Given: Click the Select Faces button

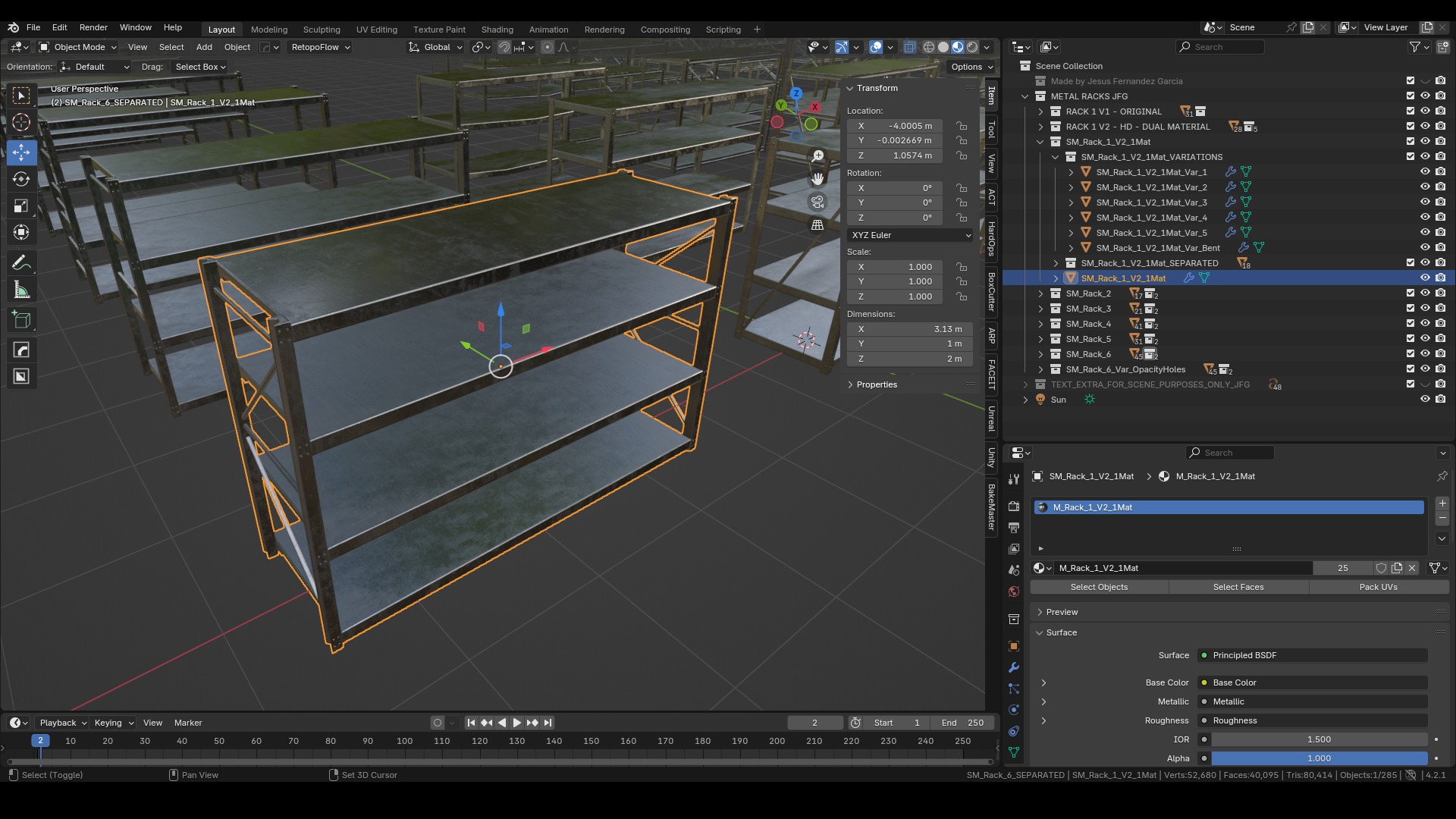Looking at the screenshot, I should click(x=1238, y=587).
